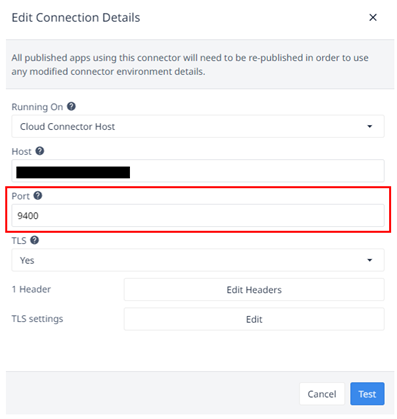Click the question mark icon next to Port
The height and width of the screenshot is (419, 397).
[x=38, y=195]
